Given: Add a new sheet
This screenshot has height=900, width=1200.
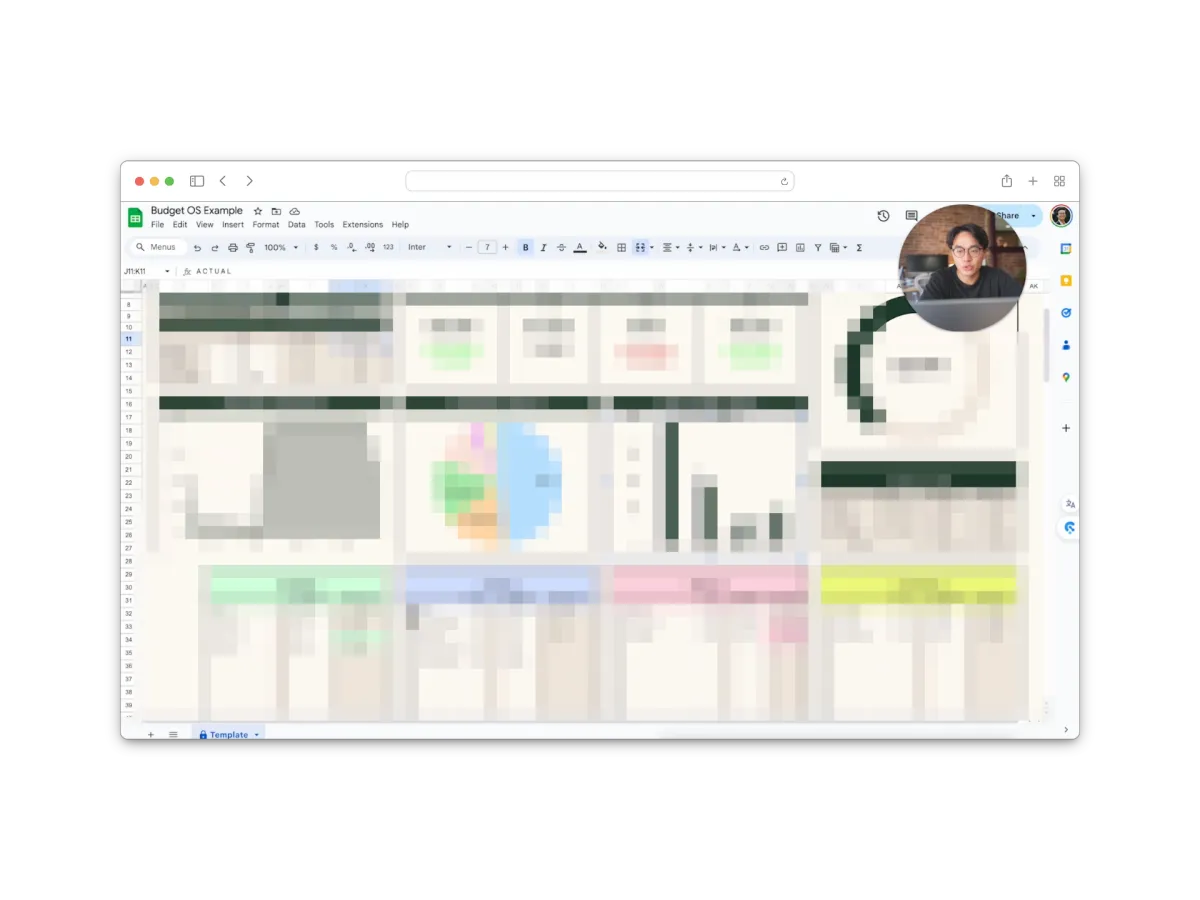Looking at the screenshot, I should pyautogui.click(x=151, y=735).
